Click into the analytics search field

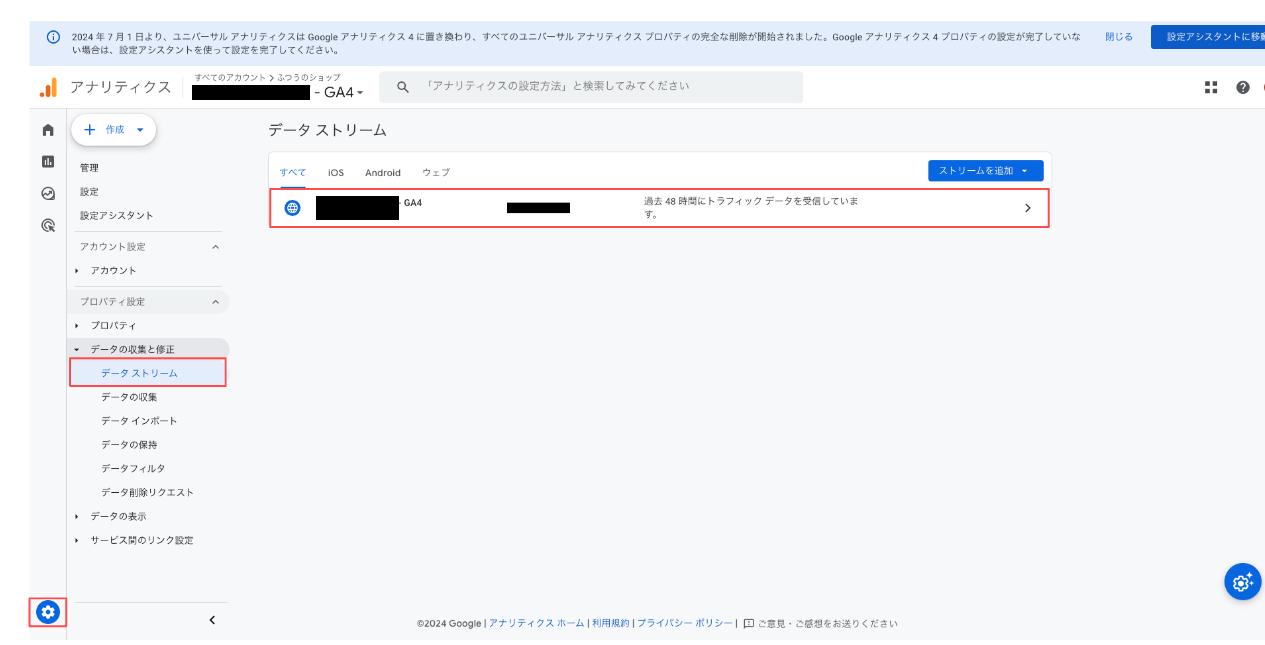(x=590, y=87)
